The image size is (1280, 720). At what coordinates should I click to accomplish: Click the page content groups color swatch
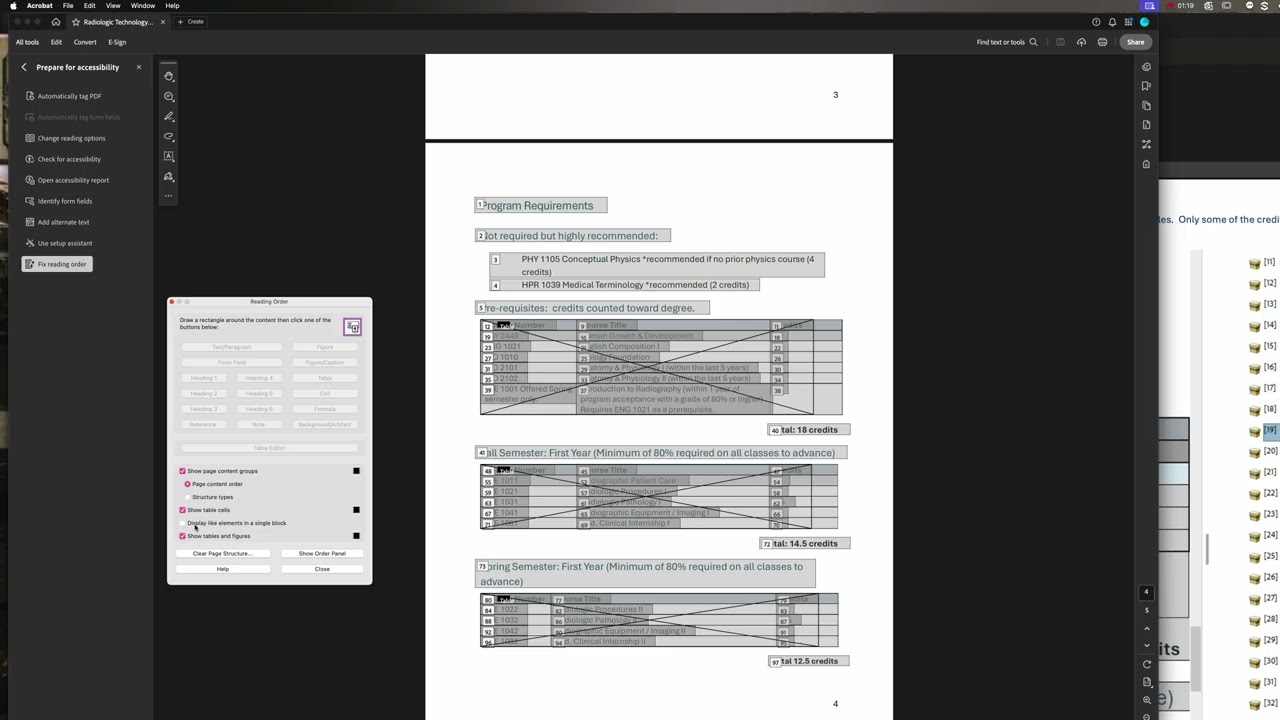pos(356,471)
